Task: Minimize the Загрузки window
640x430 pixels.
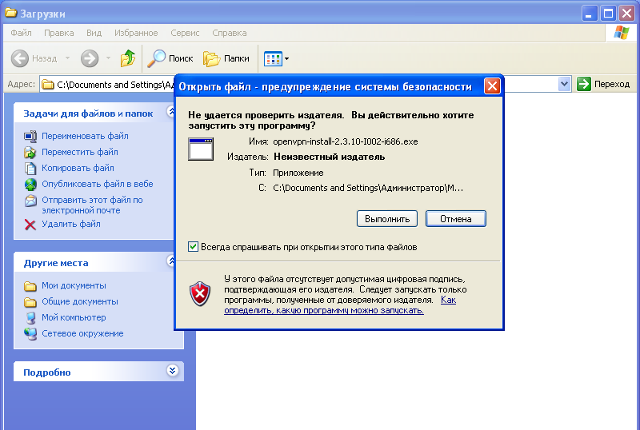Action: [x=588, y=14]
